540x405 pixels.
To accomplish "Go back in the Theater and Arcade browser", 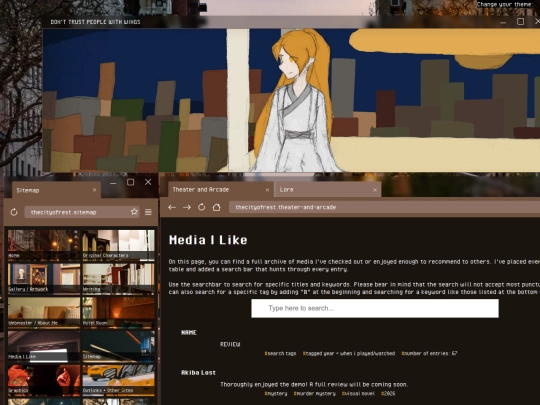I will [172, 207].
